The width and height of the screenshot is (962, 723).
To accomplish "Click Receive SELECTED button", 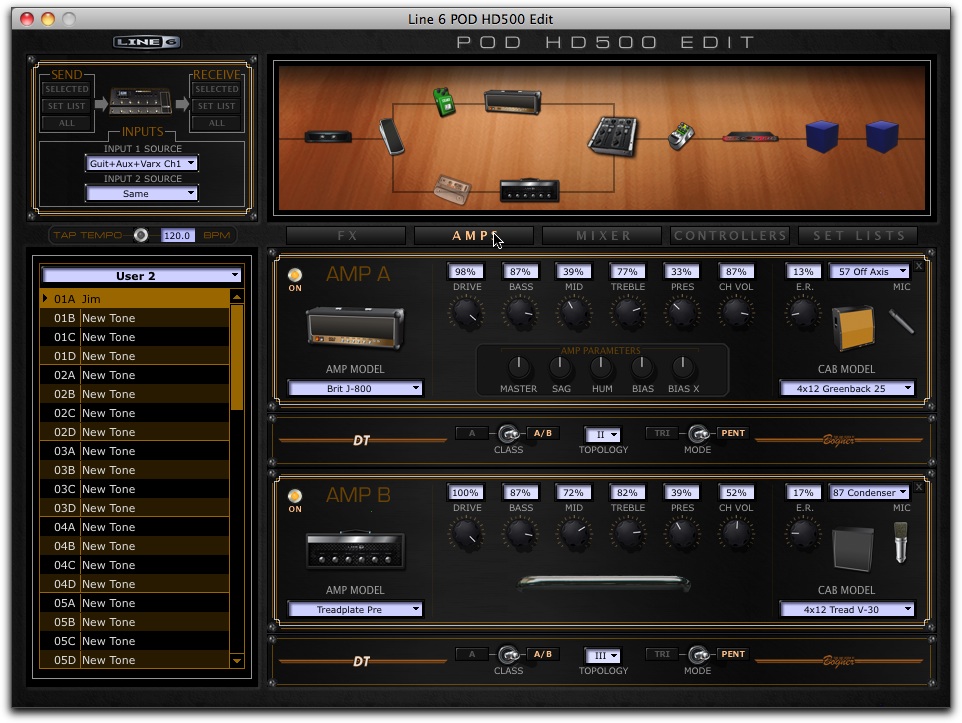I will click(217, 89).
